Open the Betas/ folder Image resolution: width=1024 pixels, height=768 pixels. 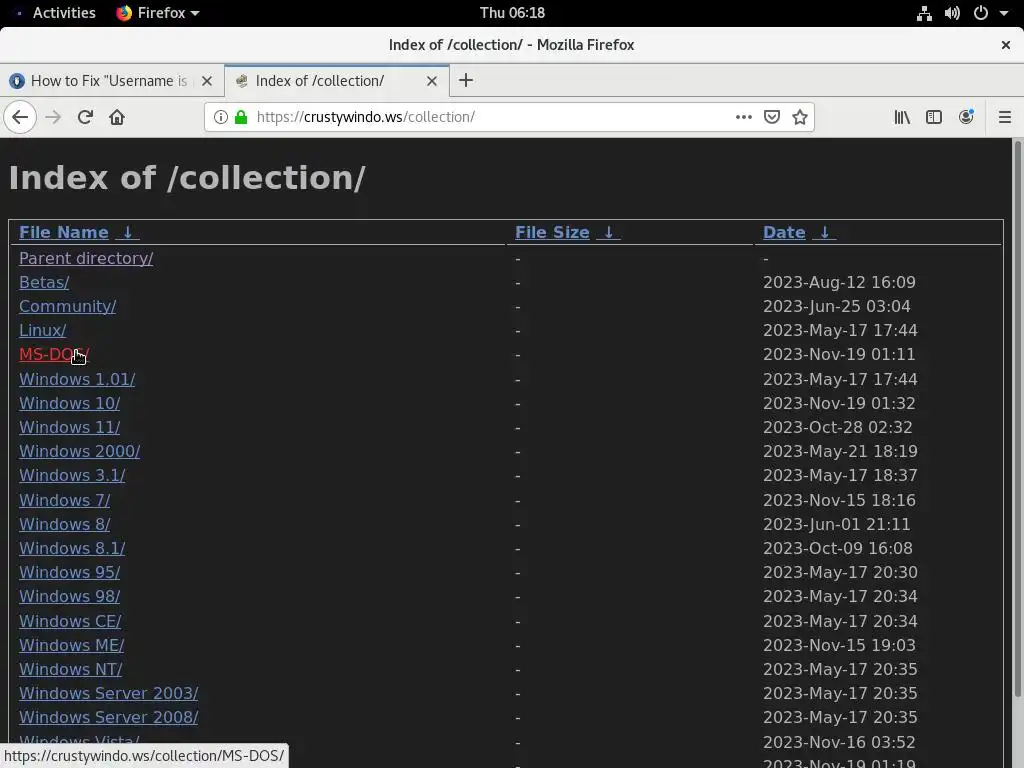[44, 282]
